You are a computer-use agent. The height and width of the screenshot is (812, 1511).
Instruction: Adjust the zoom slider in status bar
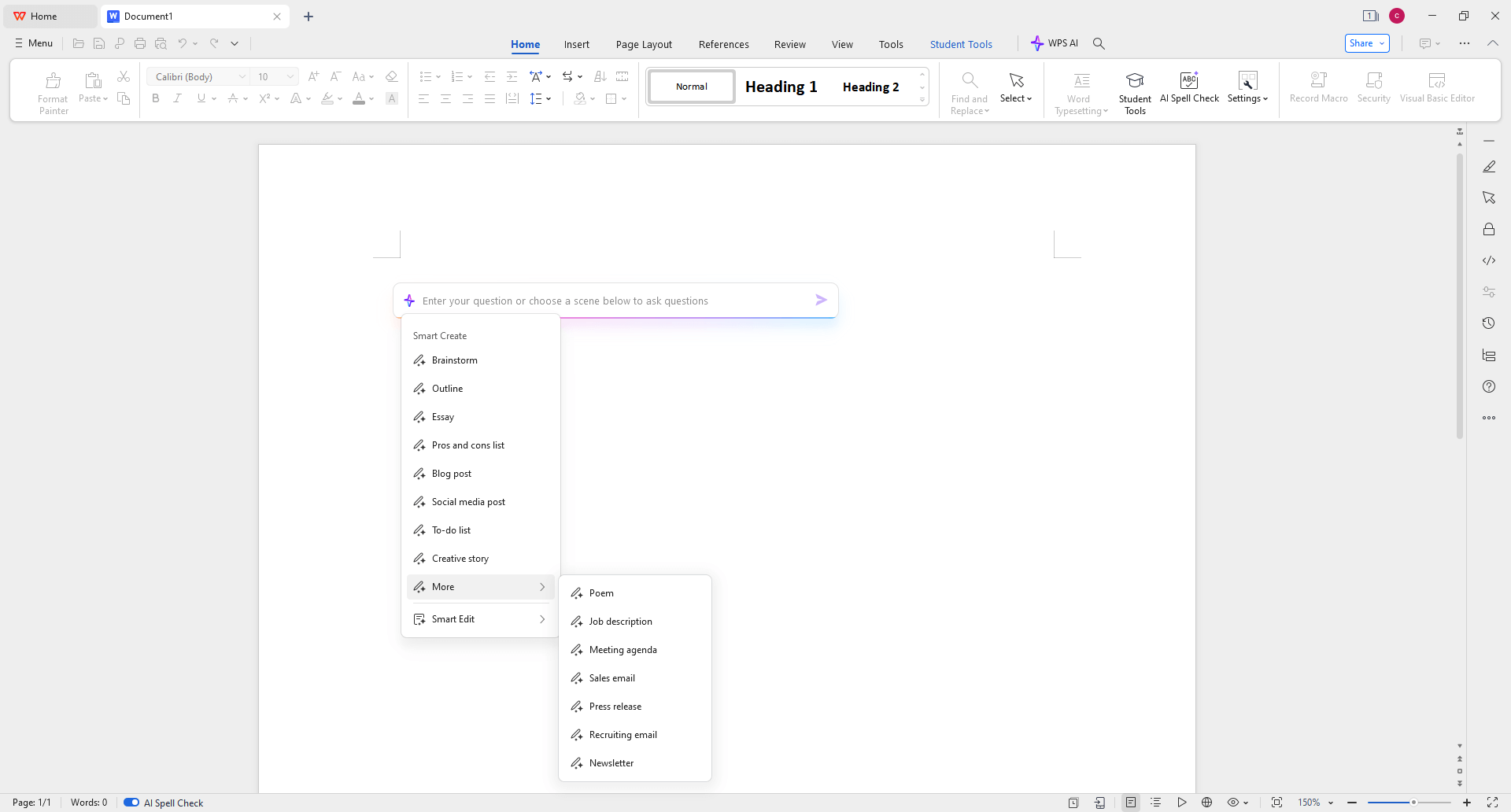(x=1413, y=803)
